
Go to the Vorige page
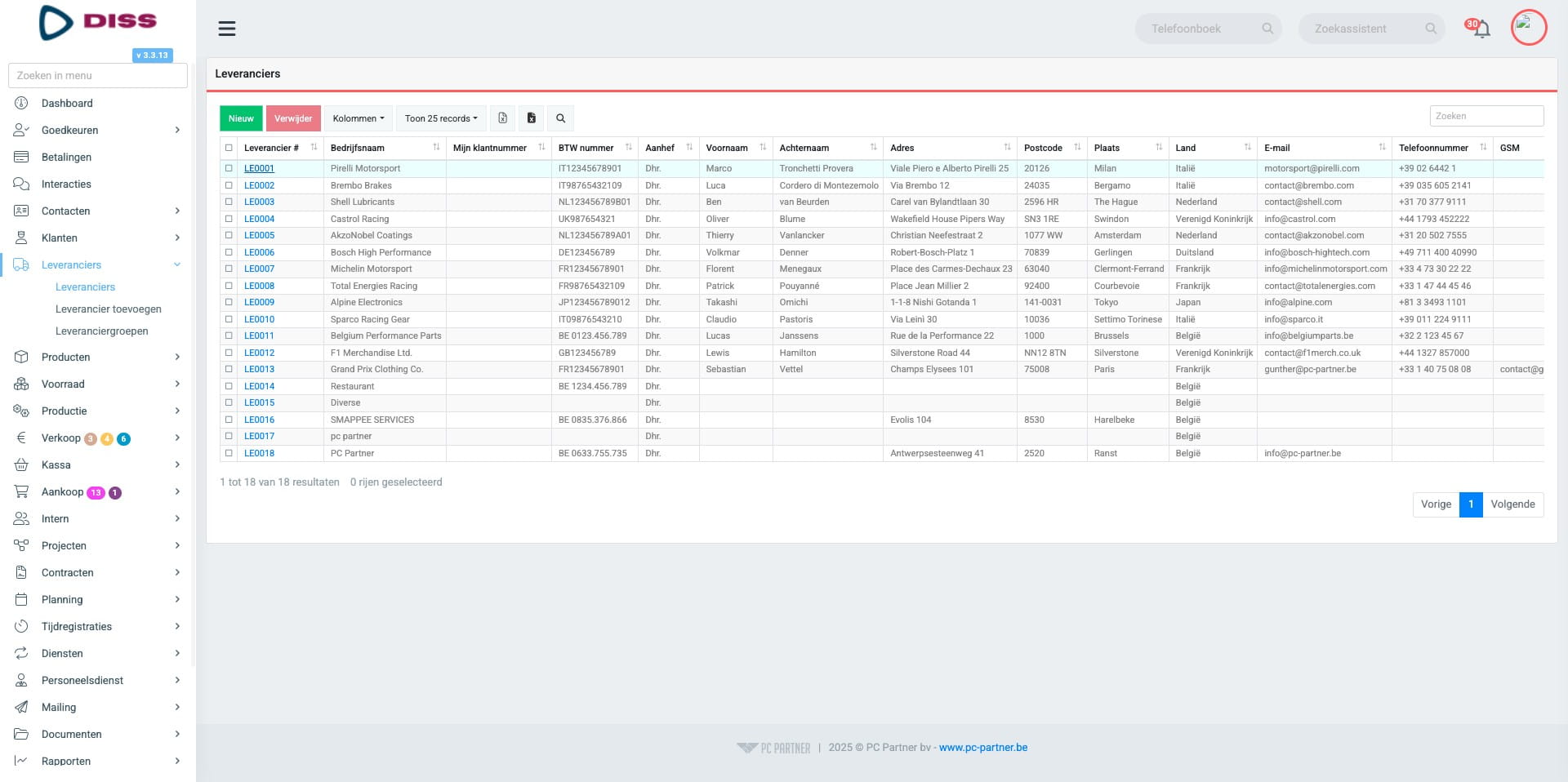coord(1436,504)
